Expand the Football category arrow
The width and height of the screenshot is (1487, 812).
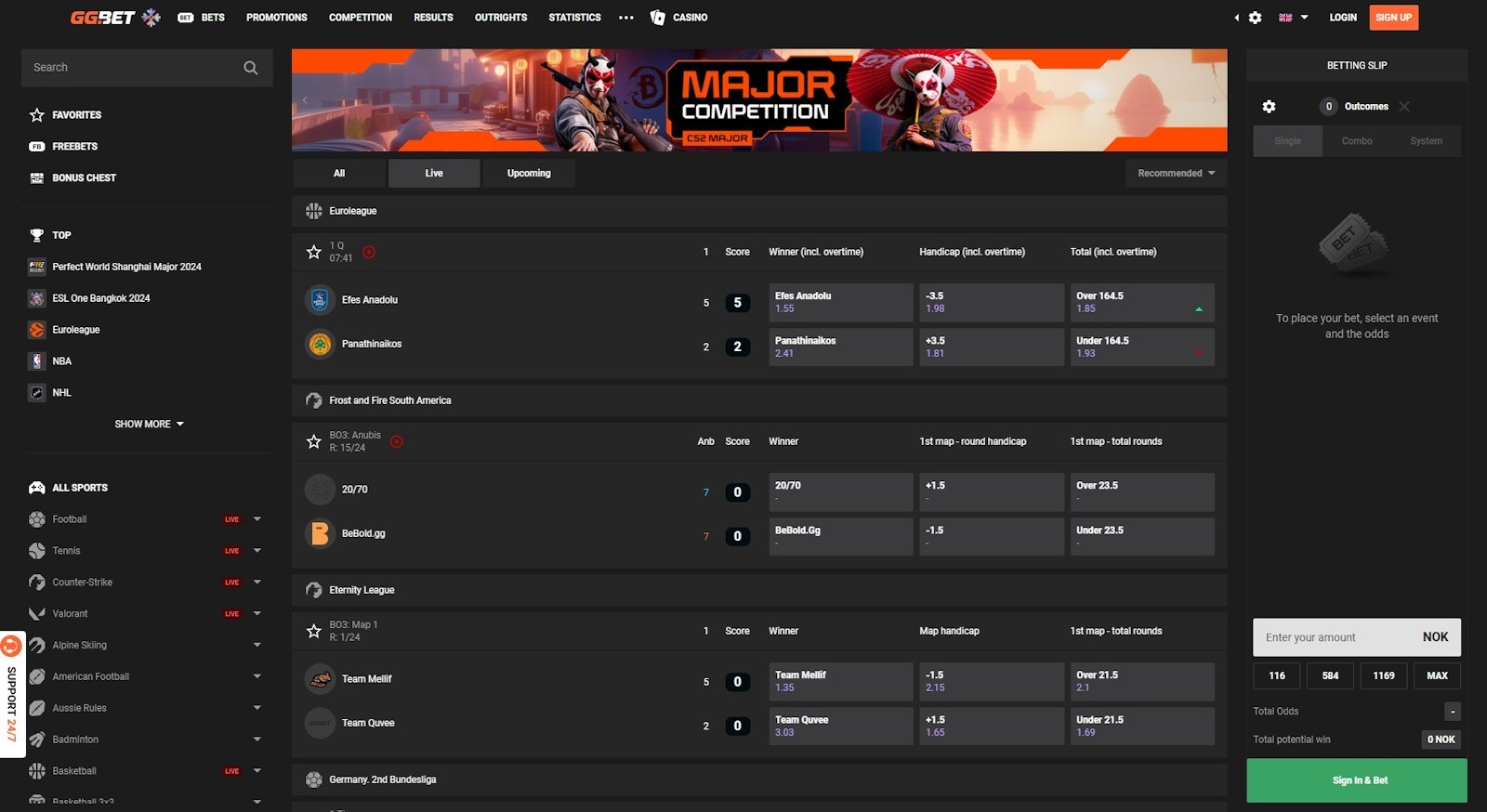(257, 519)
